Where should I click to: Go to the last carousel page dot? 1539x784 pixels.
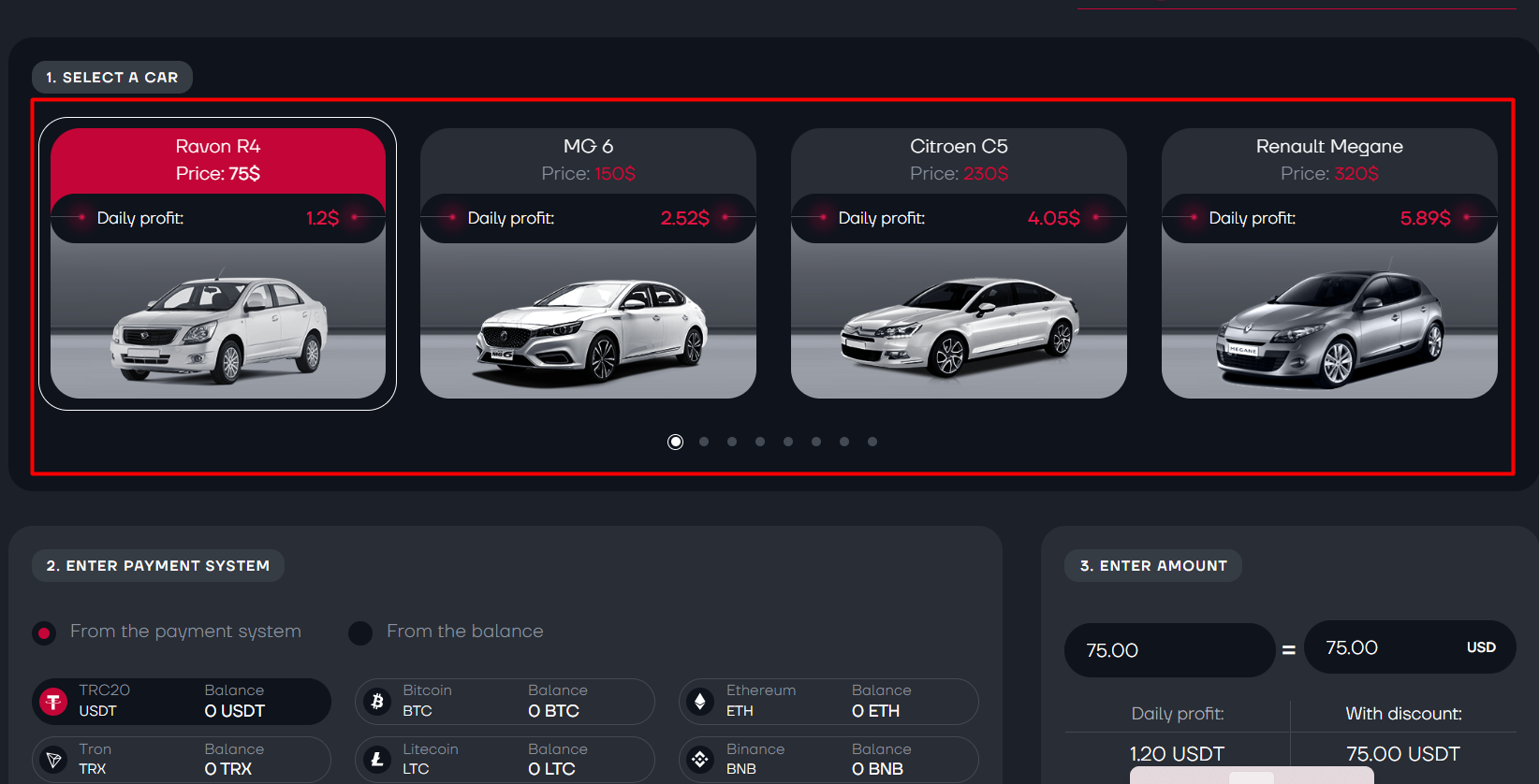click(x=872, y=442)
